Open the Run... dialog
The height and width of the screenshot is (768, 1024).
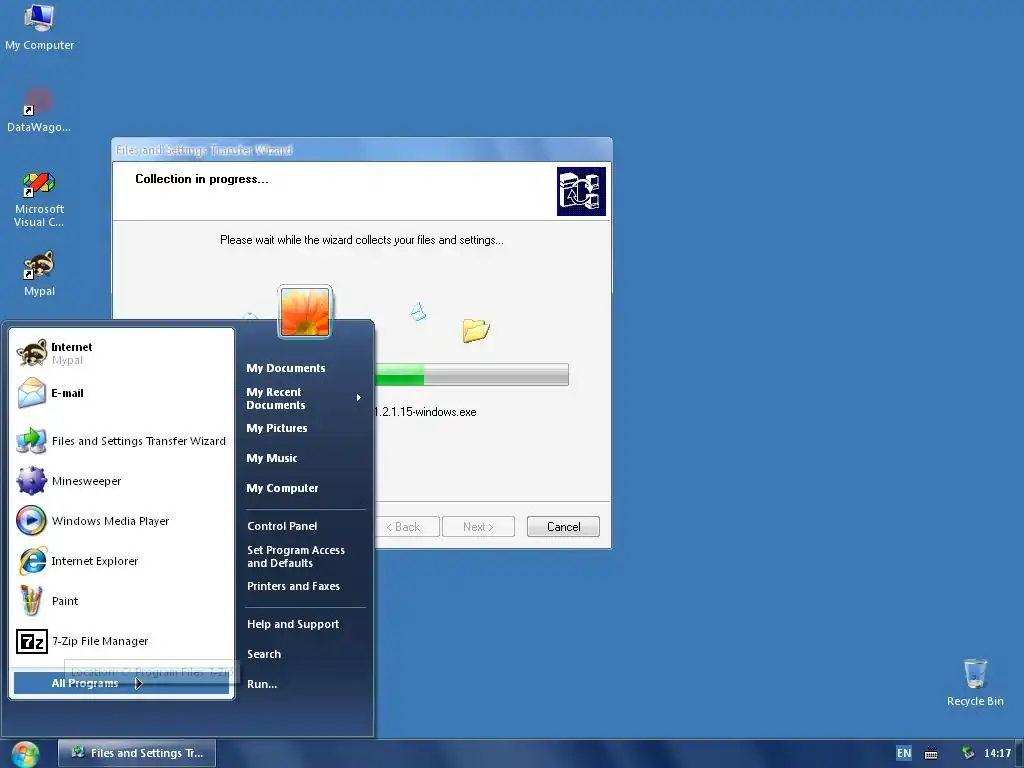(x=262, y=684)
